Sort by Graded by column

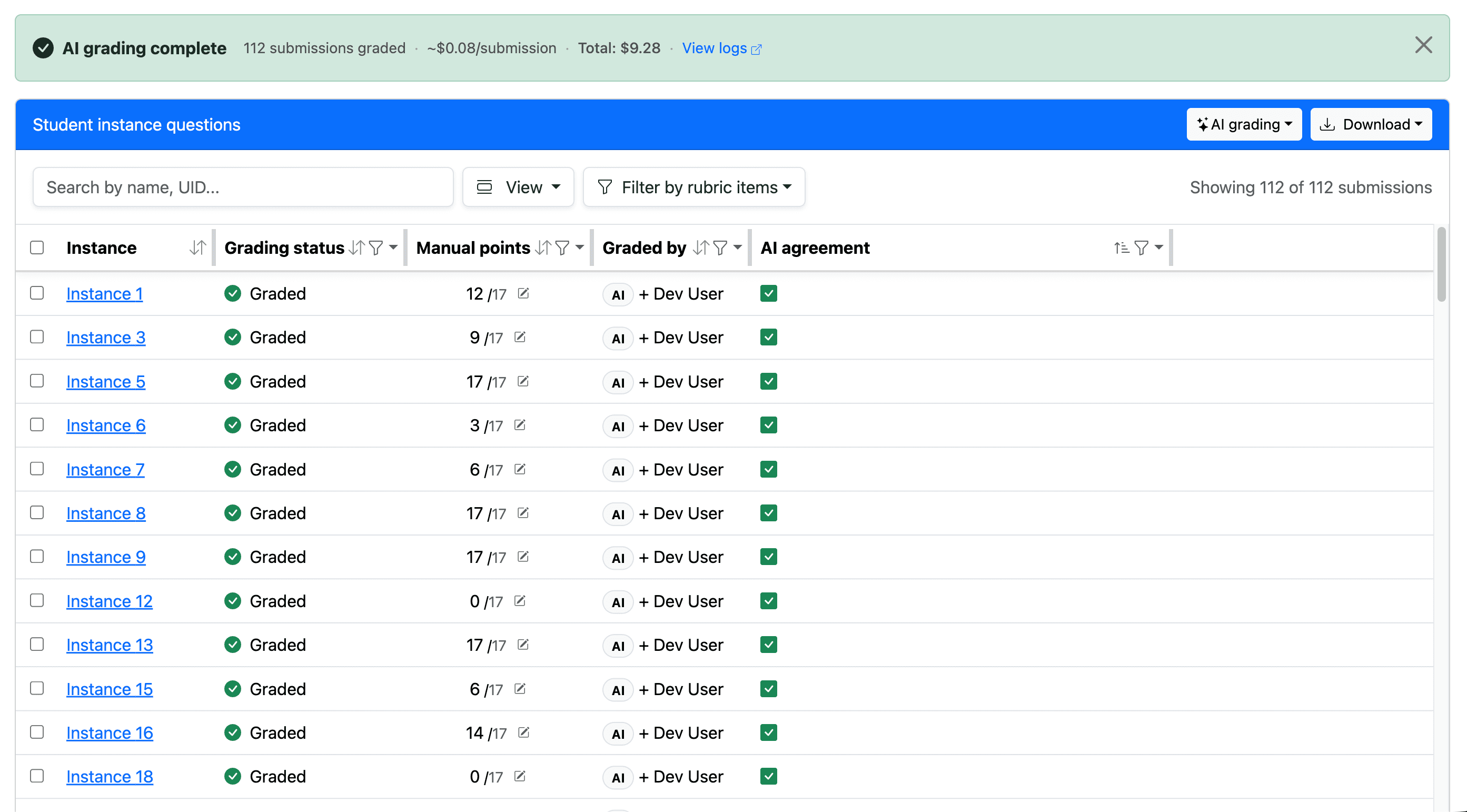(701, 247)
